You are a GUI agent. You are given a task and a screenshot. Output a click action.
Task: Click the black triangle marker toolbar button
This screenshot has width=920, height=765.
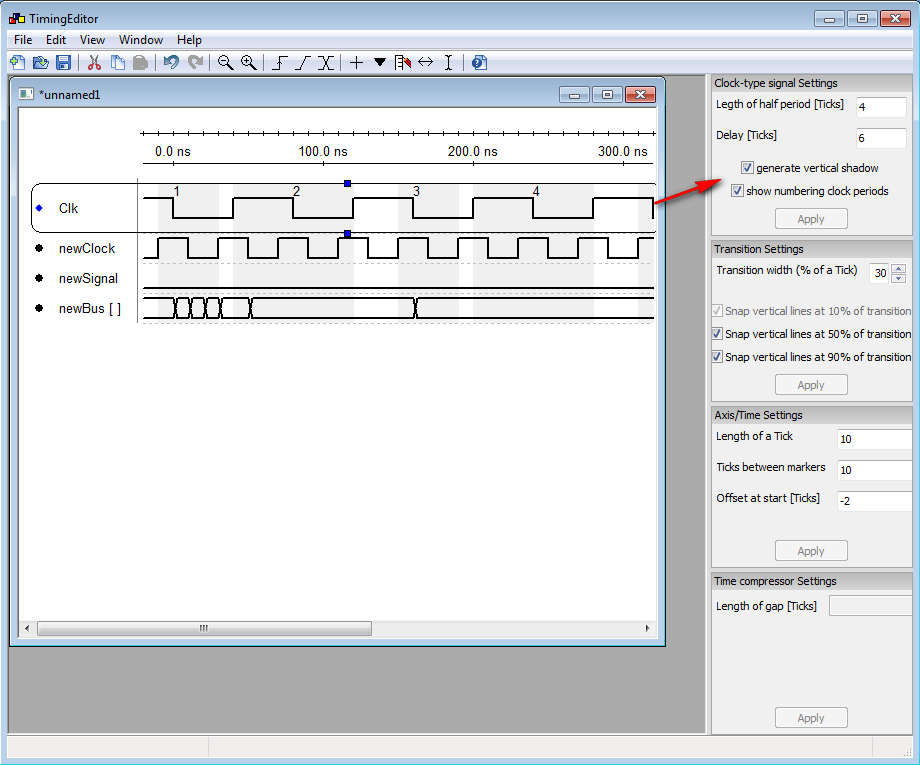point(379,62)
